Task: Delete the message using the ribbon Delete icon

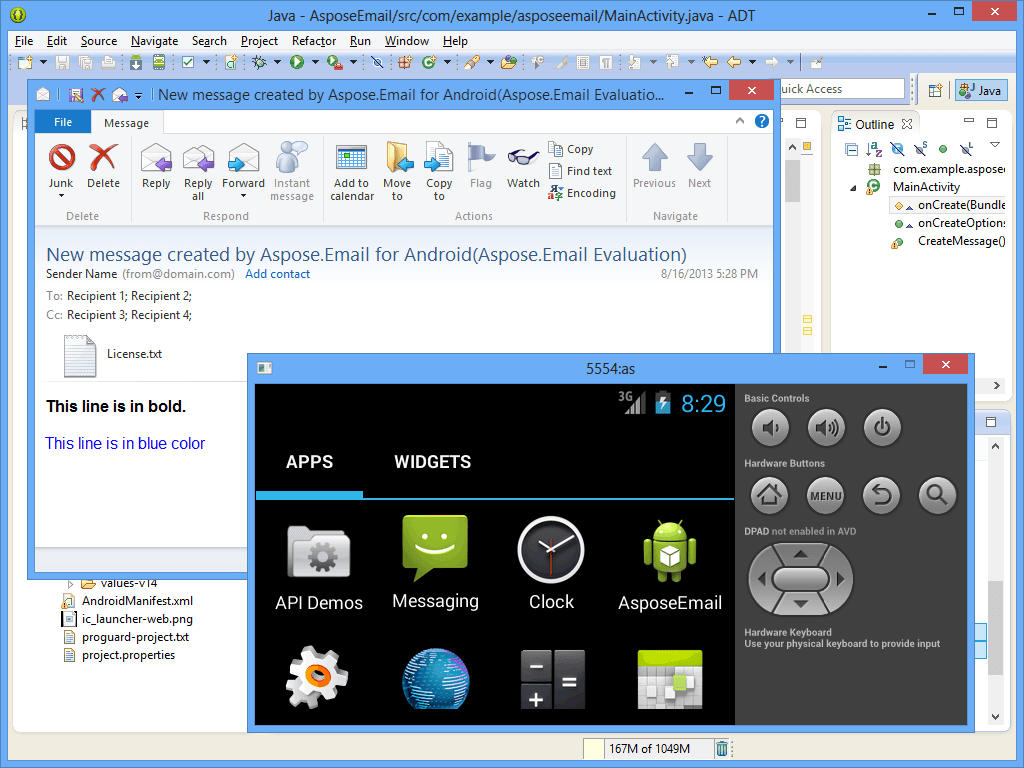Action: (103, 158)
